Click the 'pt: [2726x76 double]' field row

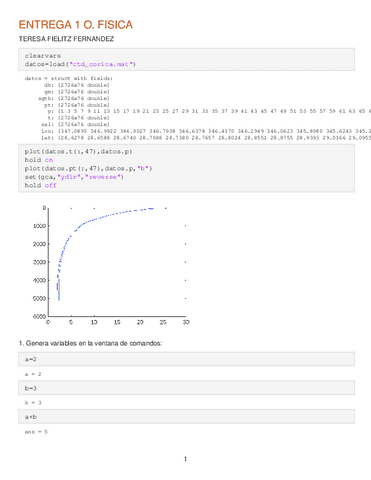point(77,105)
